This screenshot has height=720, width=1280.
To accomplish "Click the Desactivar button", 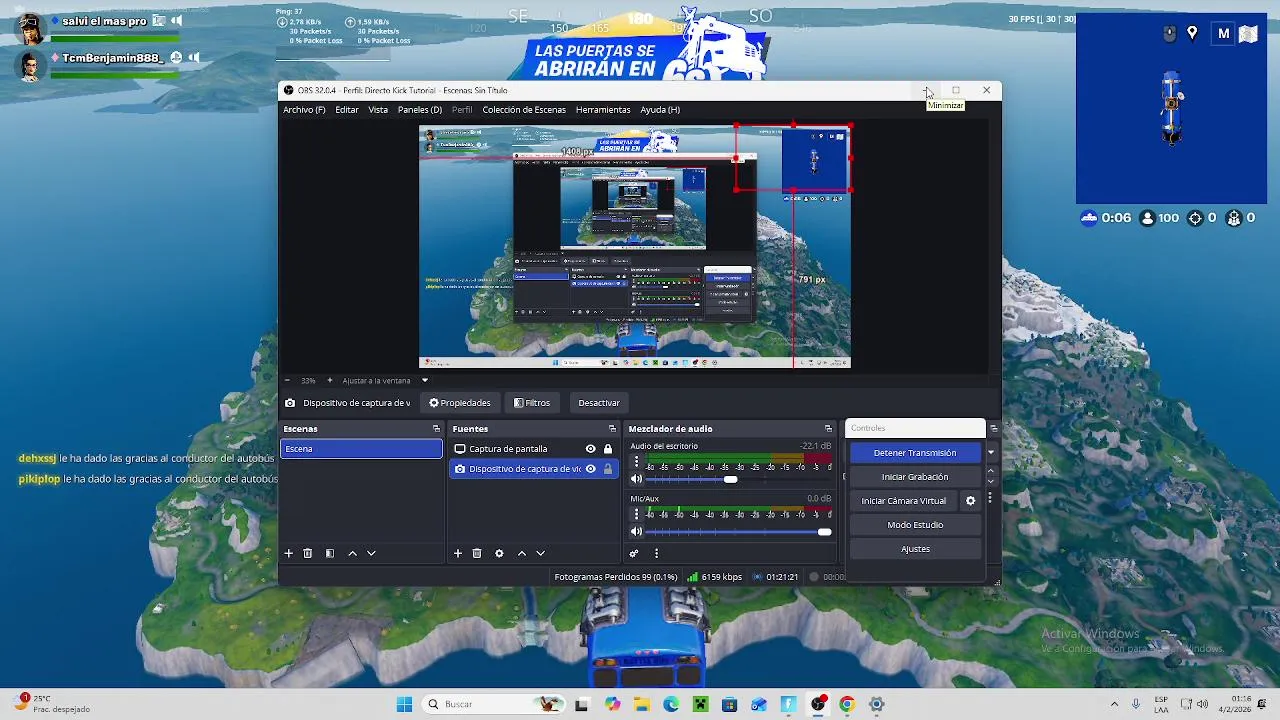I will click(599, 403).
